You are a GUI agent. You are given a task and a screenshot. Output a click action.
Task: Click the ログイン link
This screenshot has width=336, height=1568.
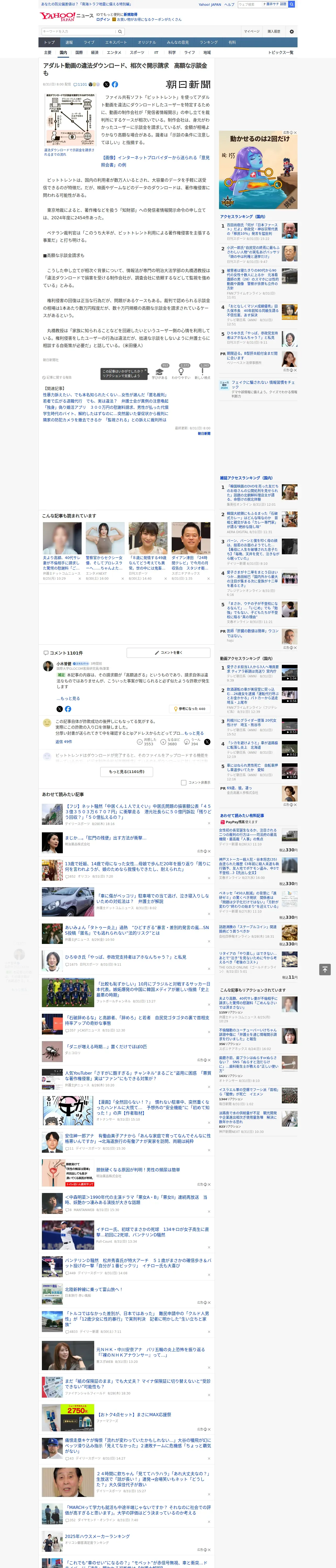pyautogui.click(x=103, y=20)
